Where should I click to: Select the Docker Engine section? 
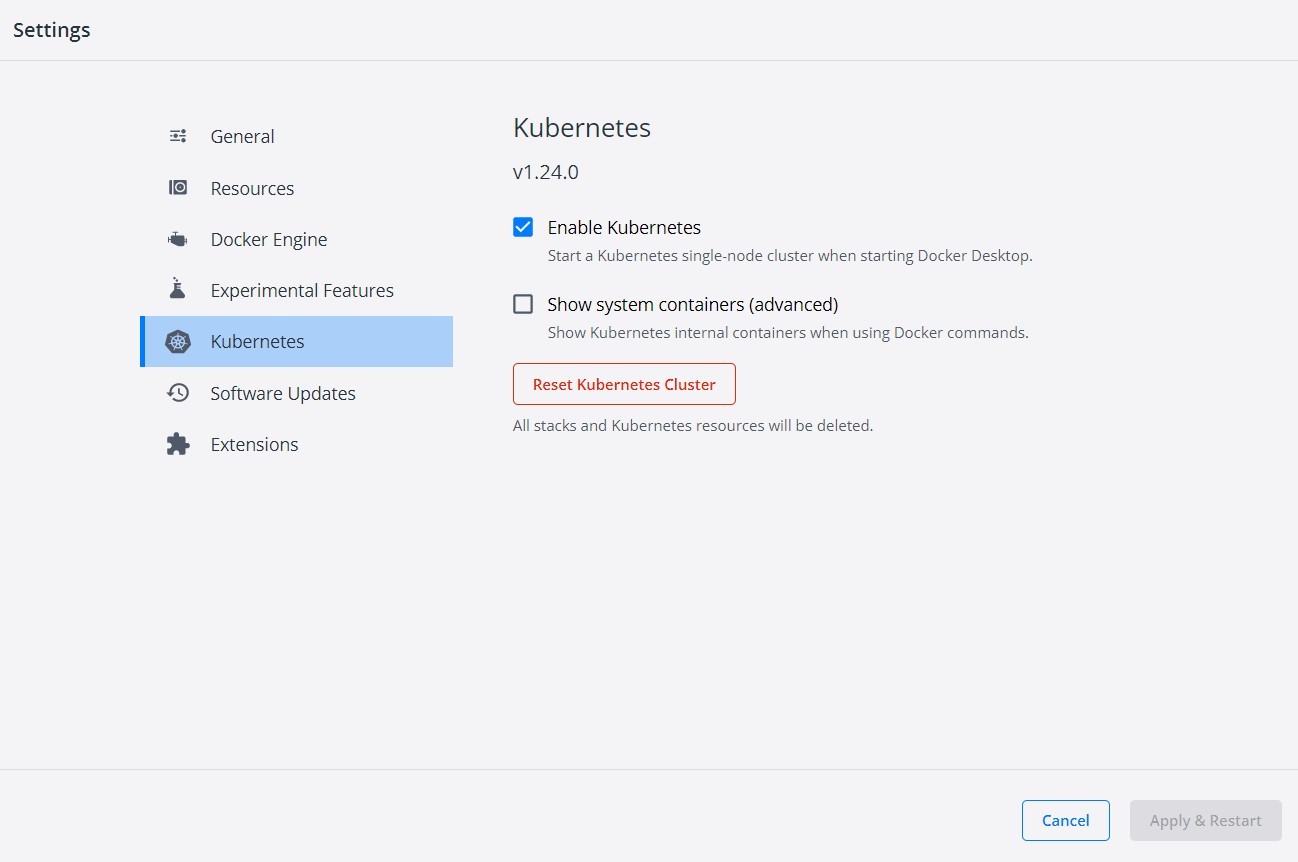click(268, 238)
